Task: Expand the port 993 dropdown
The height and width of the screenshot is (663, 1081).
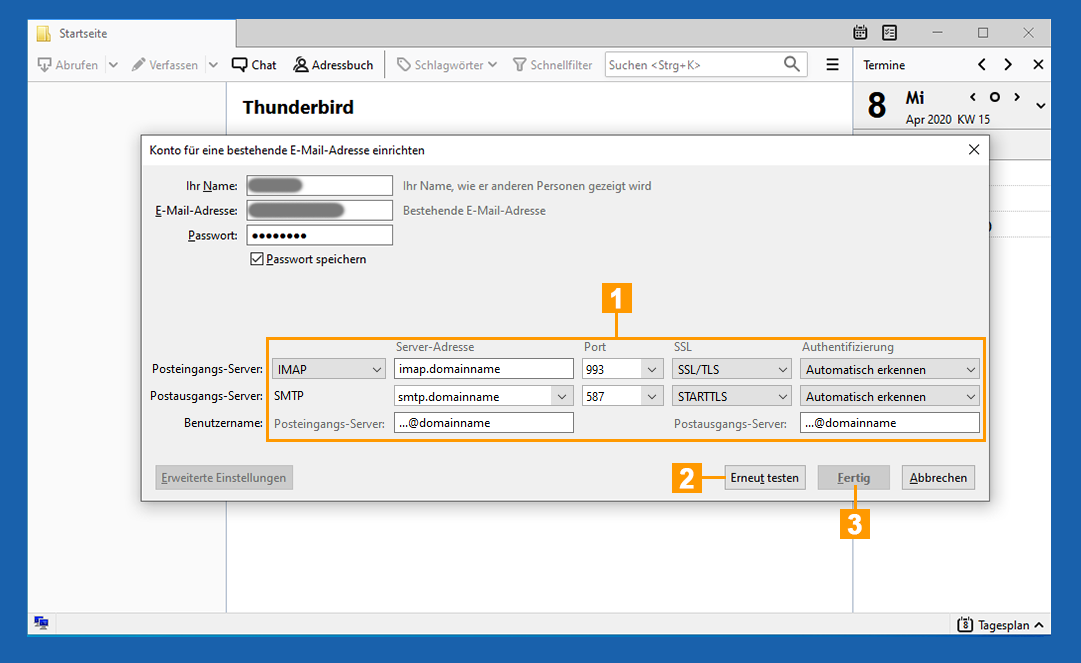Action: [653, 369]
